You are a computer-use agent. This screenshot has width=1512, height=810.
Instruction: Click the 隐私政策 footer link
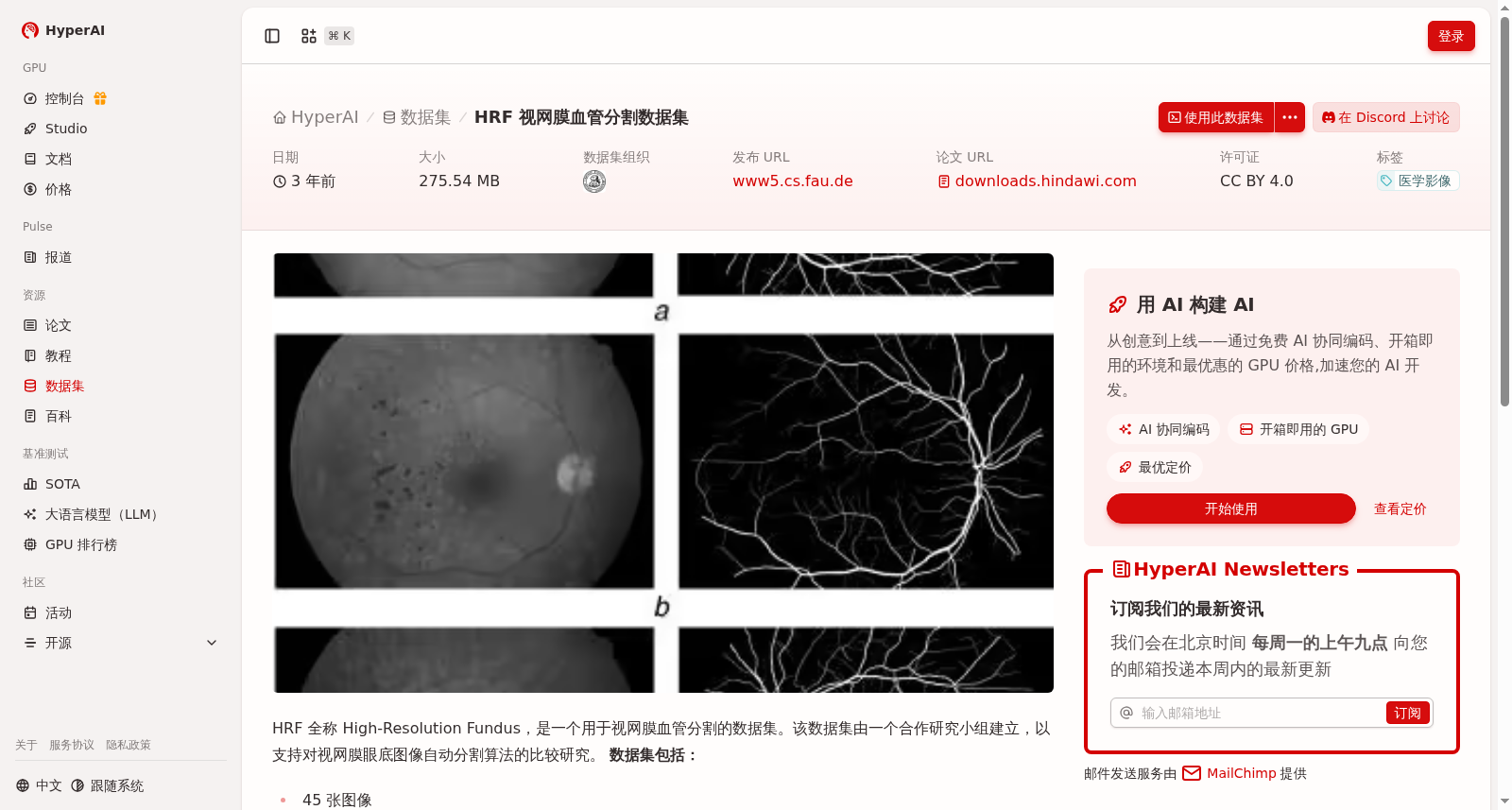[129, 745]
